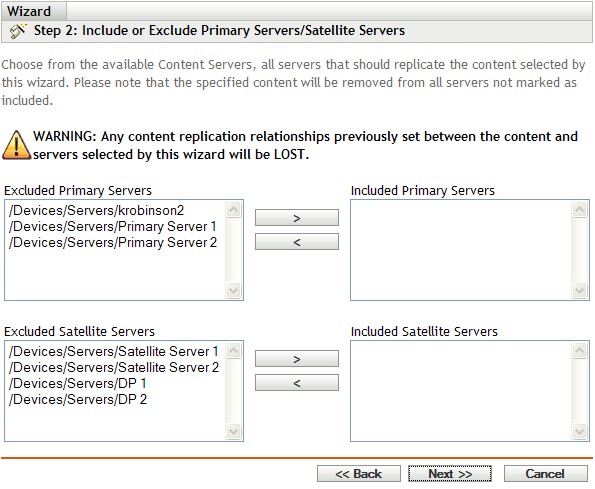Viewport: 595px width, 489px height.
Task: Select /Devices/Servers/Primary Server 1
Action: click(112, 226)
